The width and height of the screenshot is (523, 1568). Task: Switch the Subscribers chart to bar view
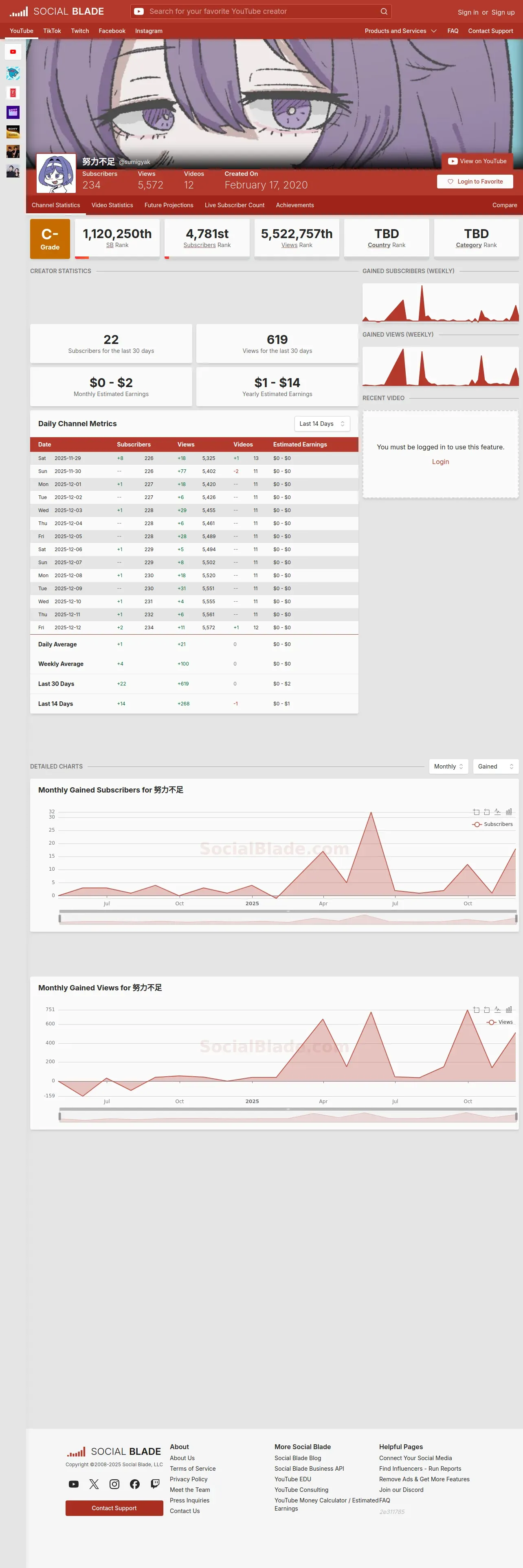click(508, 812)
